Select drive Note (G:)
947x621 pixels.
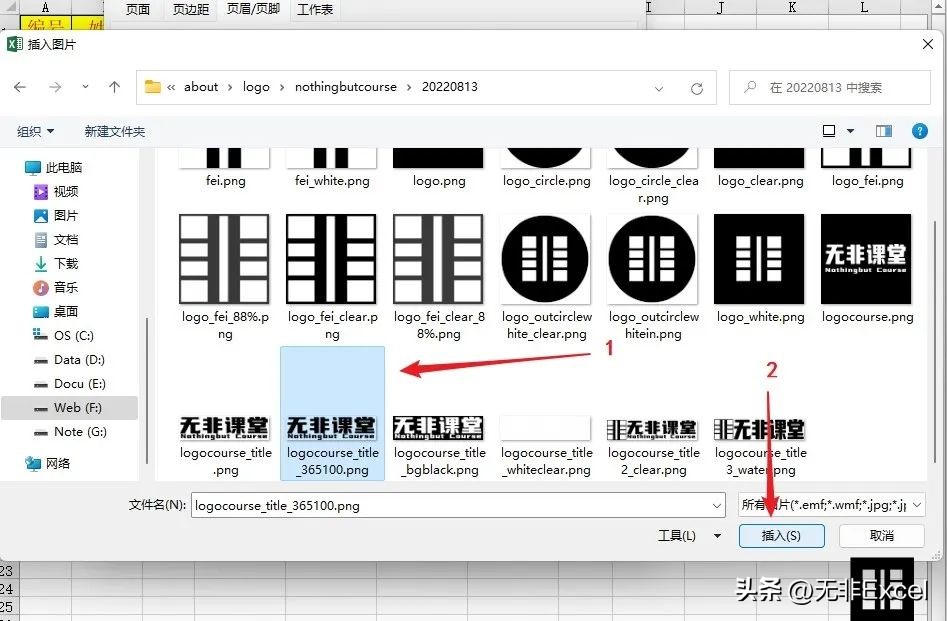point(70,432)
